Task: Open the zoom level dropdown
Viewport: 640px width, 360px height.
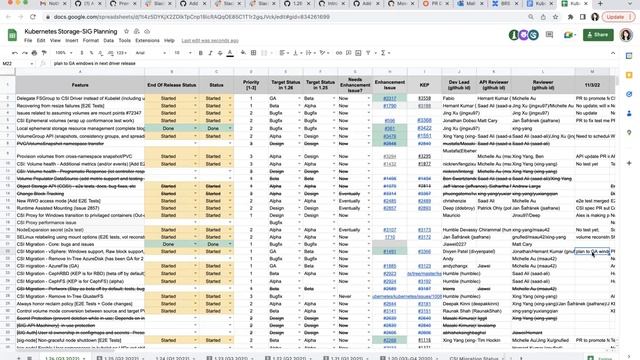Action: pos(64,53)
